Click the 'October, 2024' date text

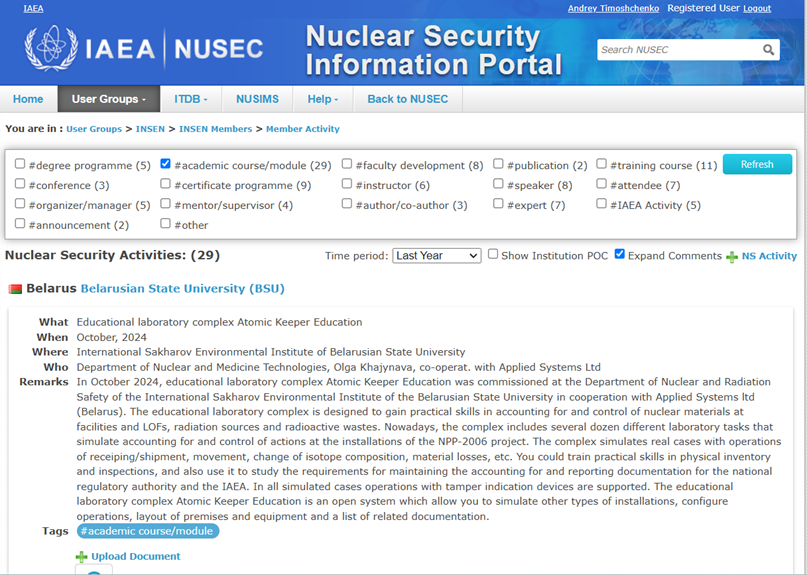[112, 337]
